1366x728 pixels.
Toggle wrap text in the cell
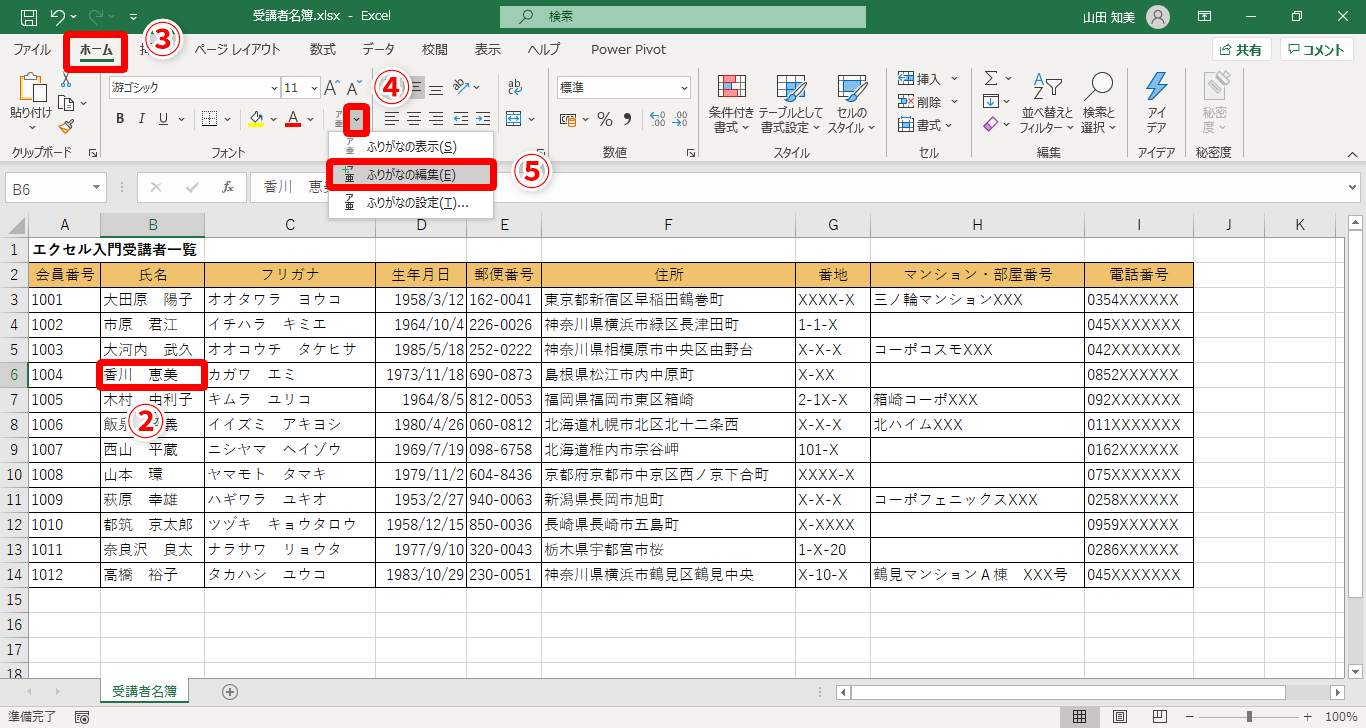point(516,88)
